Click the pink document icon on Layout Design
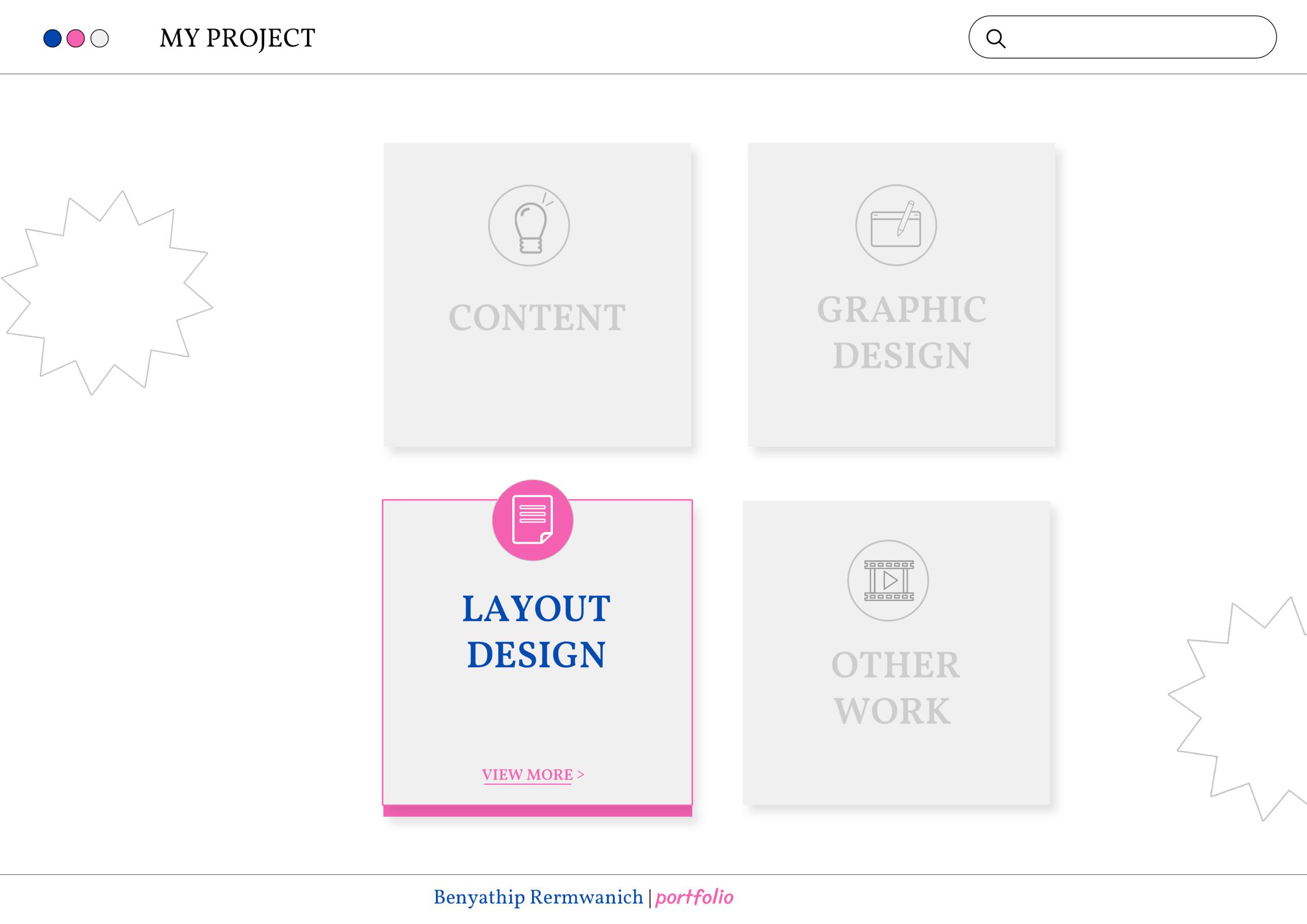1307x924 pixels. pos(532,520)
